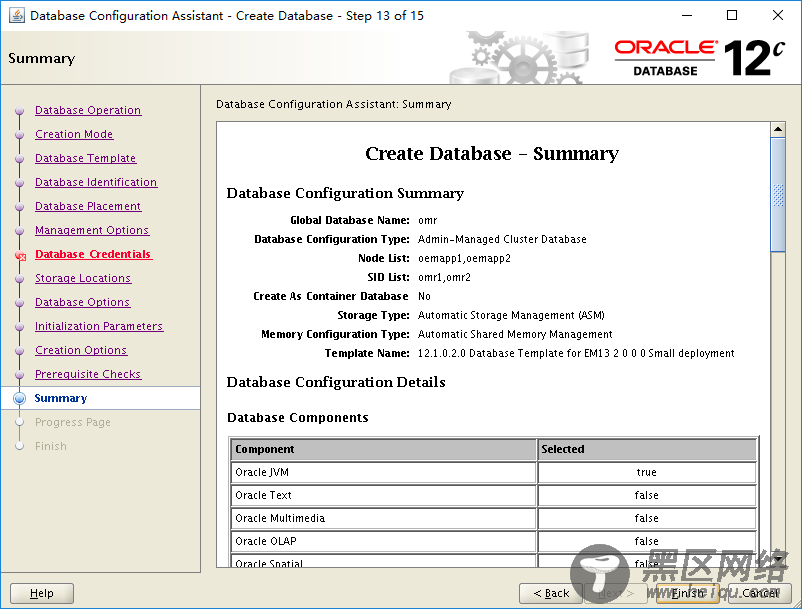The width and height of the screenshot is (802, 609).
Task: Go to Management Options step
Action: pos(92,231)
